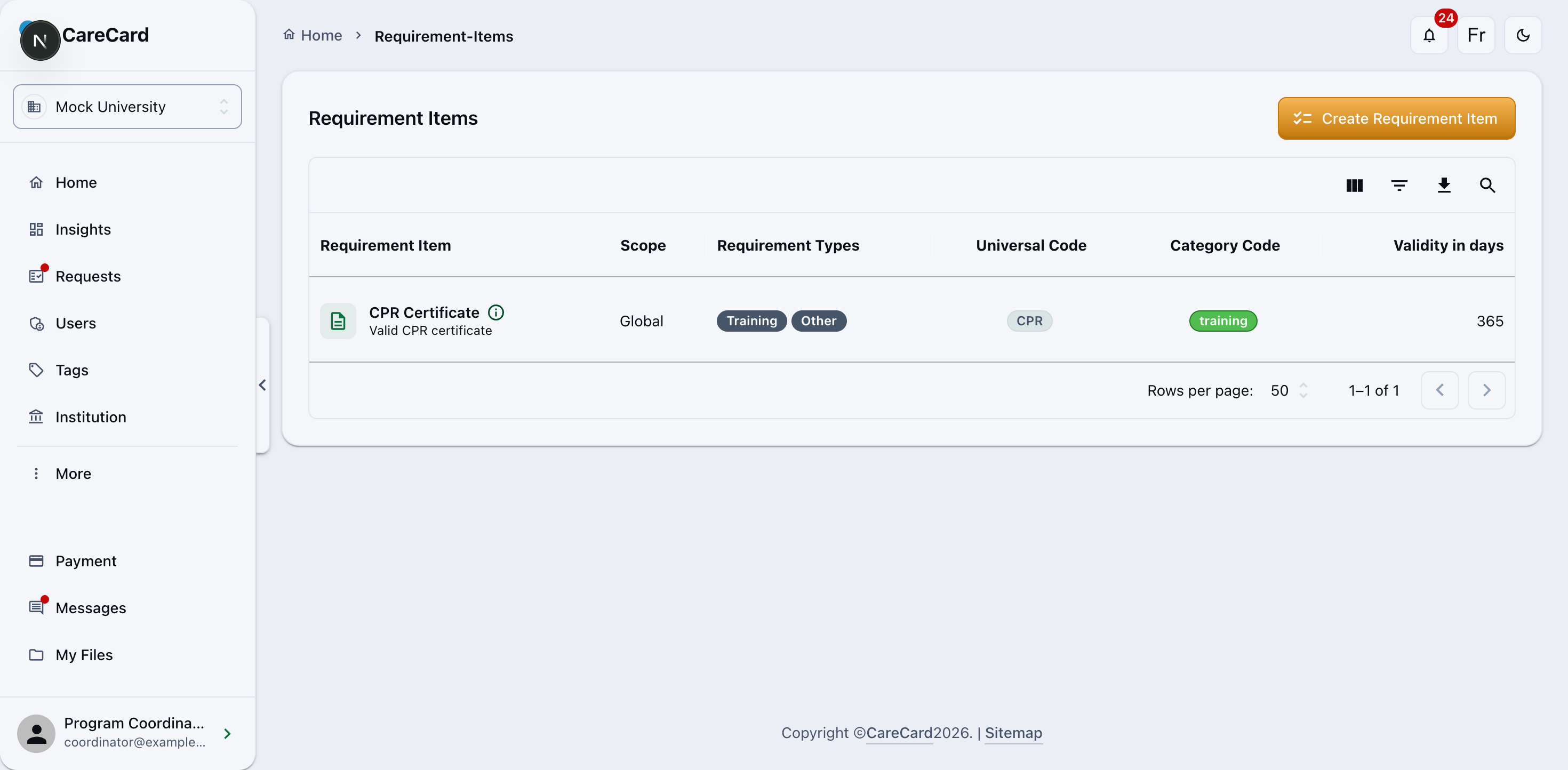Toggle dark mode moon icon

[1522, 35]
